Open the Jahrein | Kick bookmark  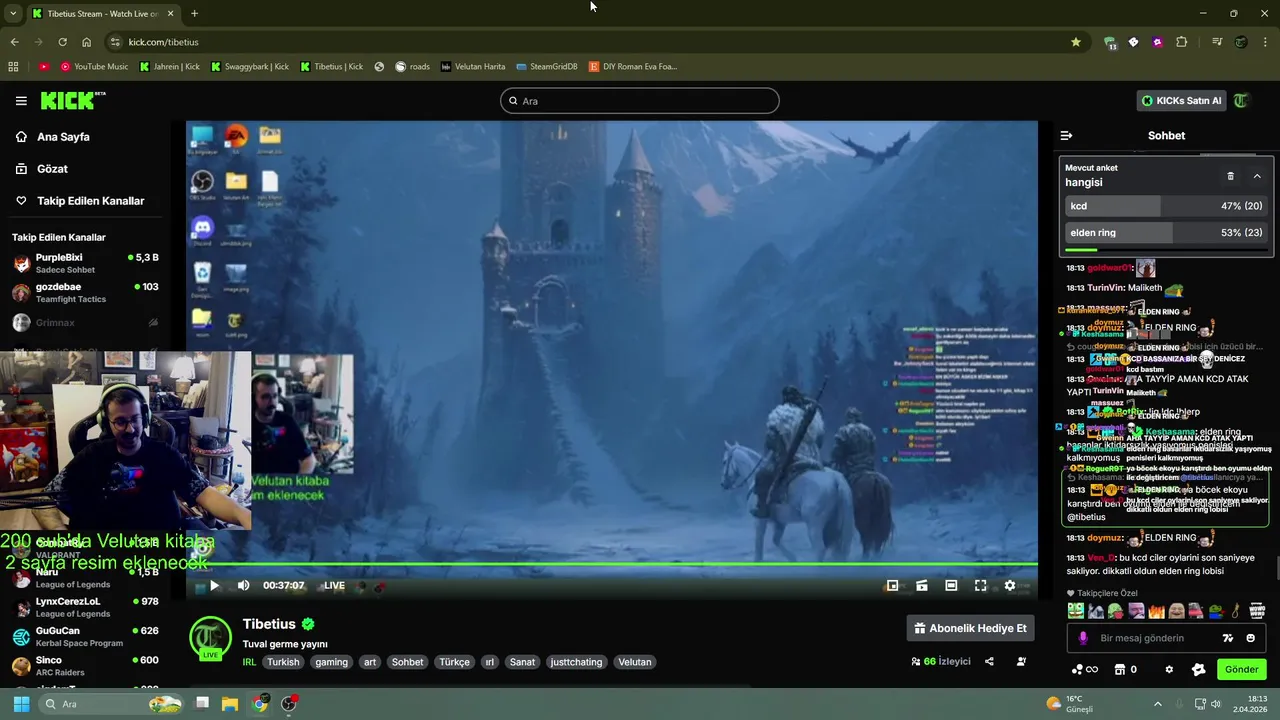coord(169,67)
